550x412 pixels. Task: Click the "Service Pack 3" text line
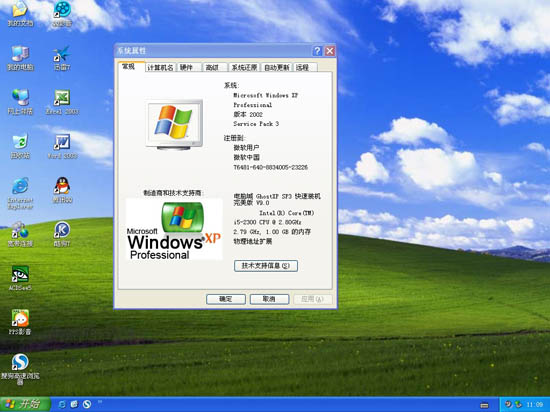click(256, 124)
